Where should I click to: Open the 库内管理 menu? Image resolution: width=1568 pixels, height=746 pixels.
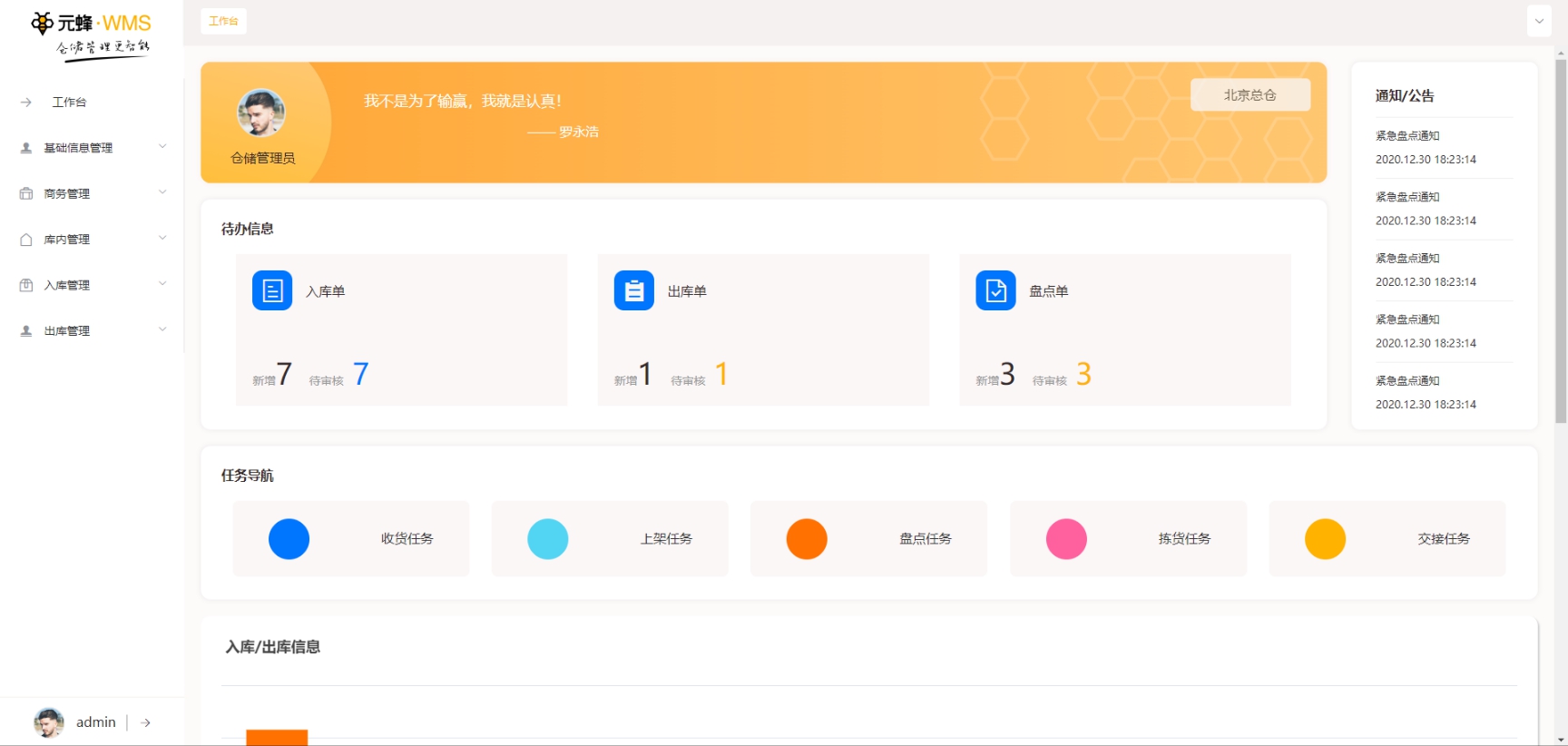67,240
